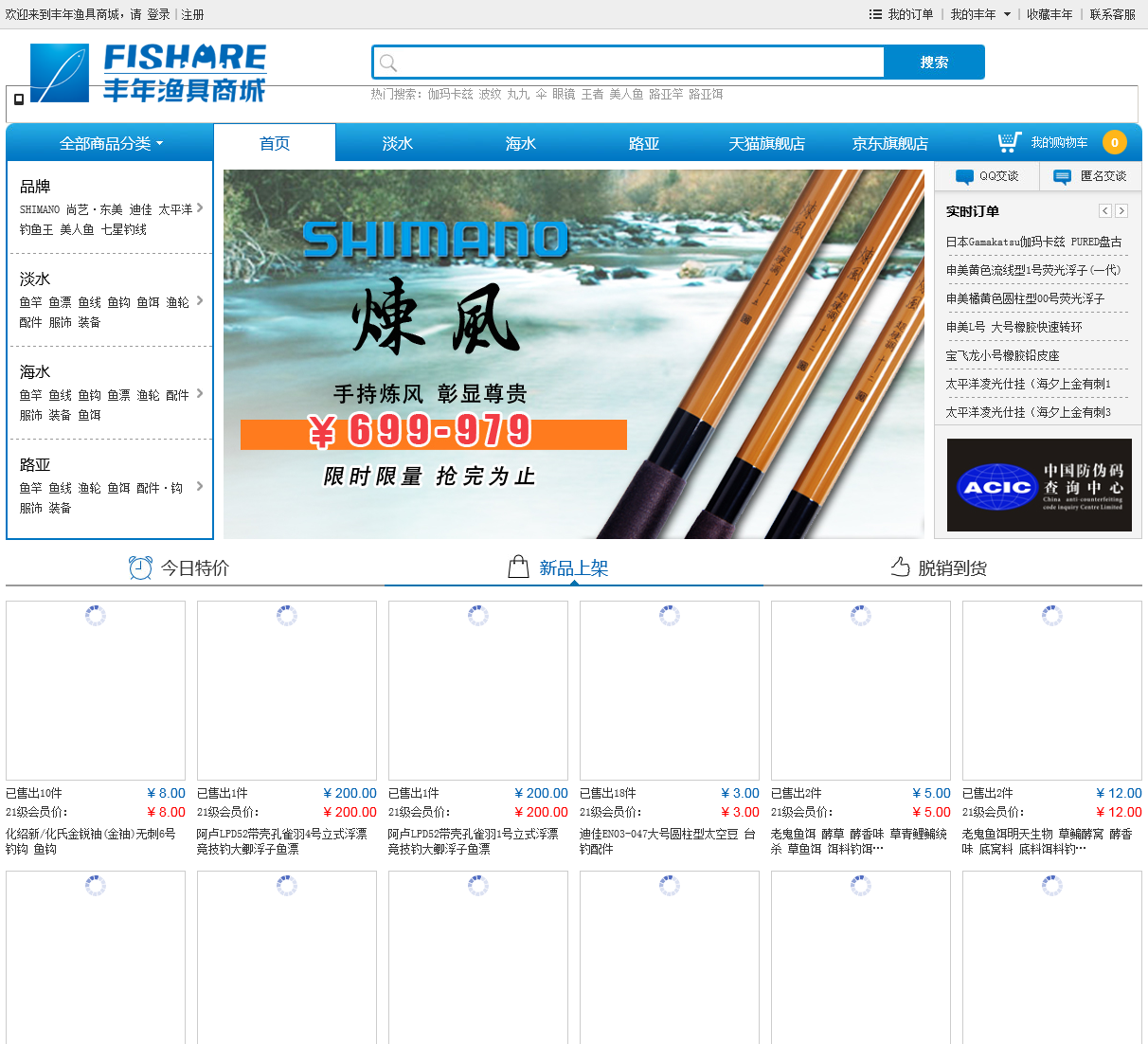Click the ¥ 12.00 blue price
The height and width of the screenshot is (1044, 1148).
[x=1119, y=793]
